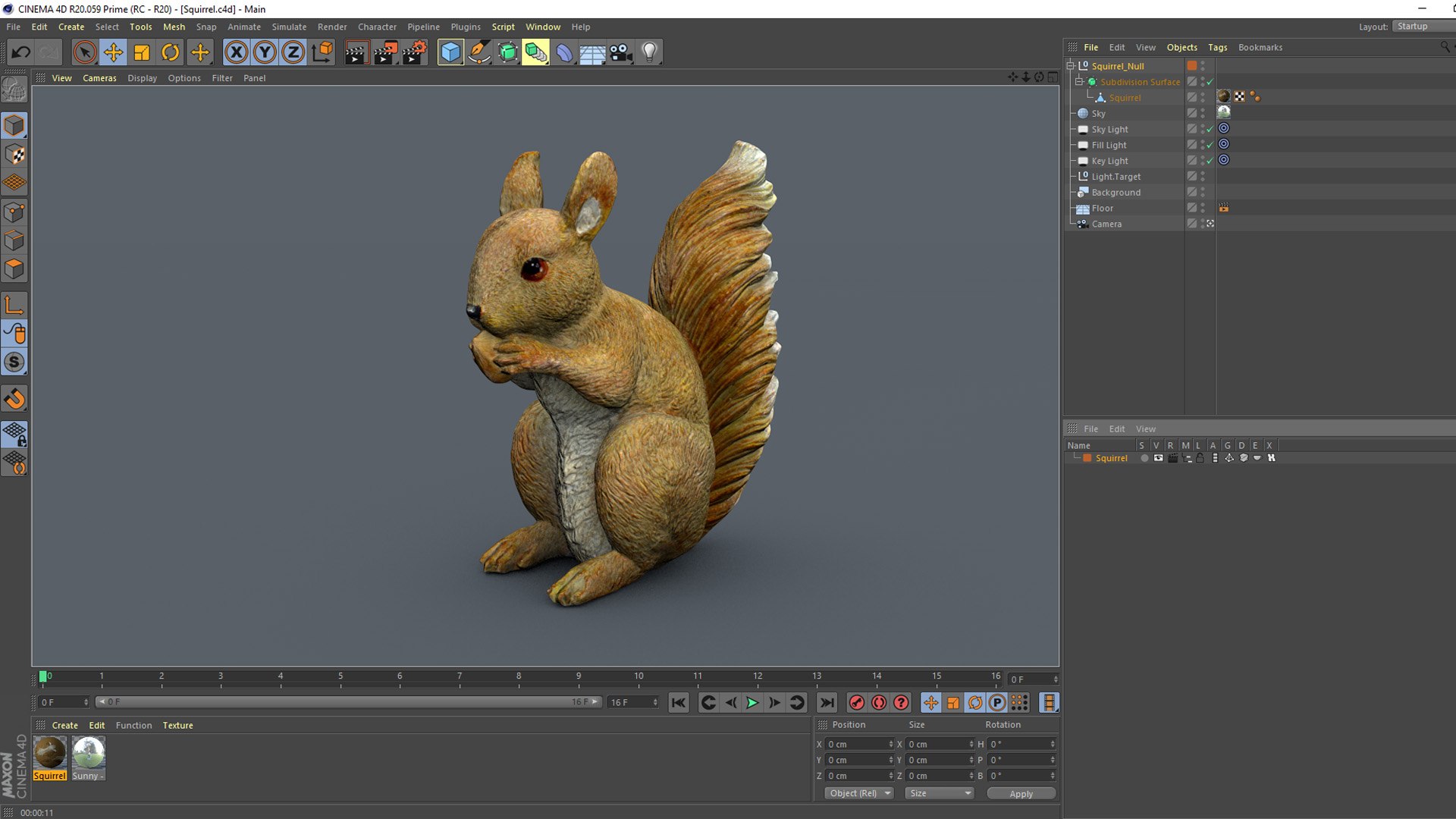Viewport: 1456px width, 819px height.
Task: Open the Cameras viewport menu
Action: pyautogui.click(x=99, y=78)
